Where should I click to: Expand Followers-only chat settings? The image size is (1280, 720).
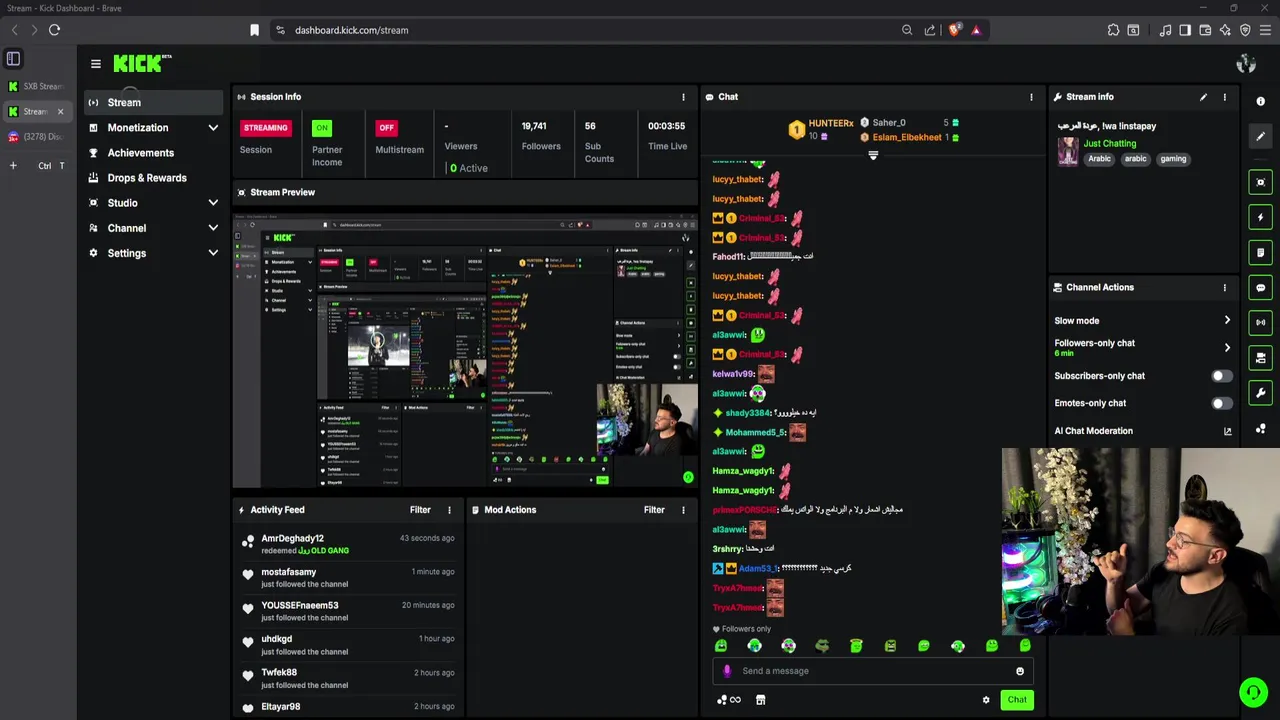tap(1143, 347)
